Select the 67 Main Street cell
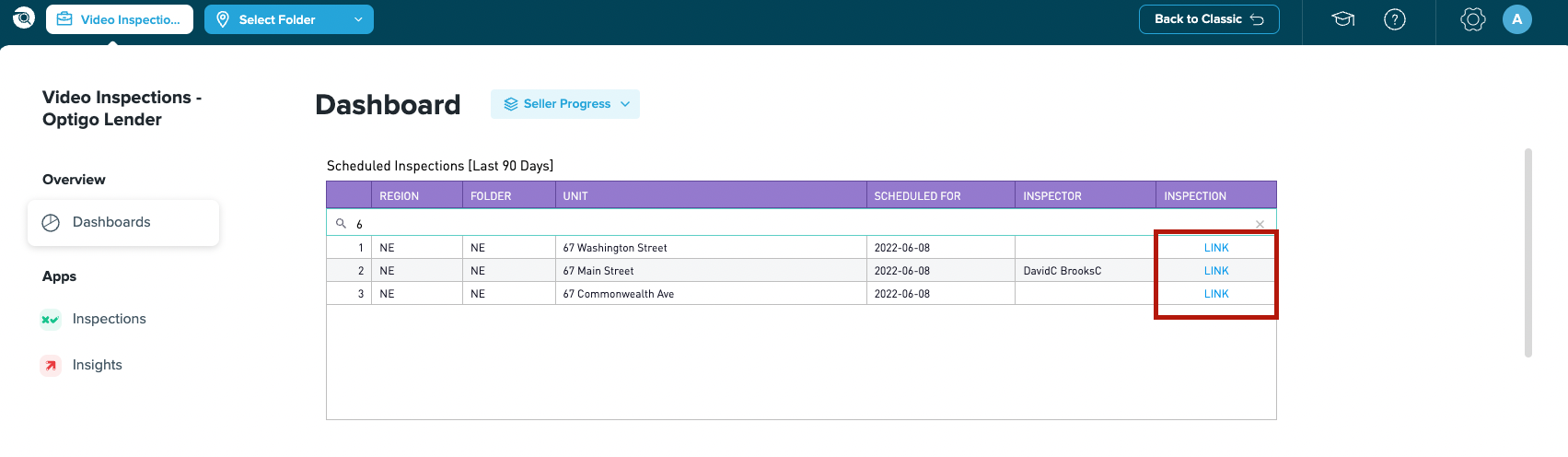The image size is (1568, 457). [x=711, y=271]
